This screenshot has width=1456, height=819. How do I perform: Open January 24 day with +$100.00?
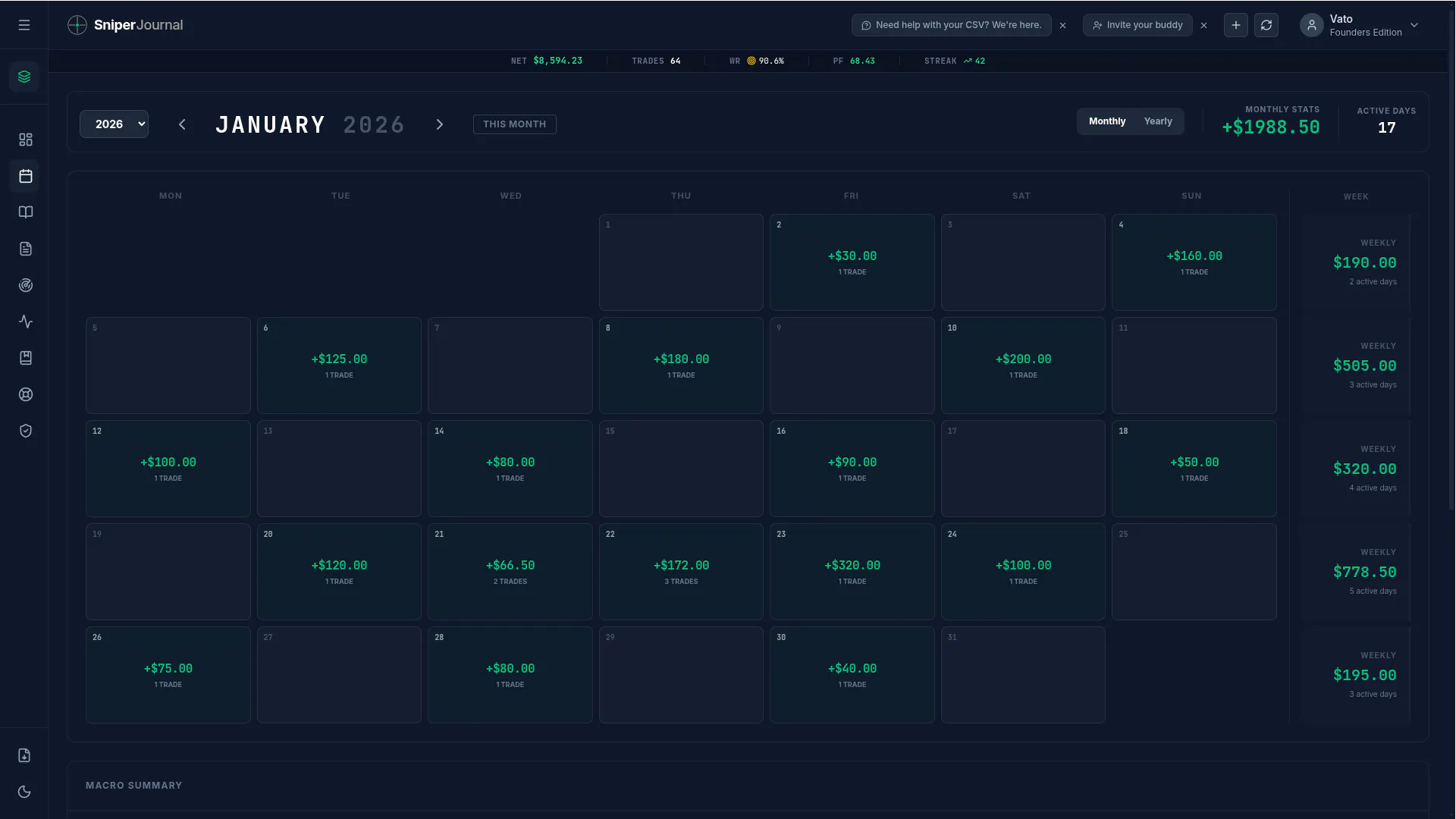1023,572
